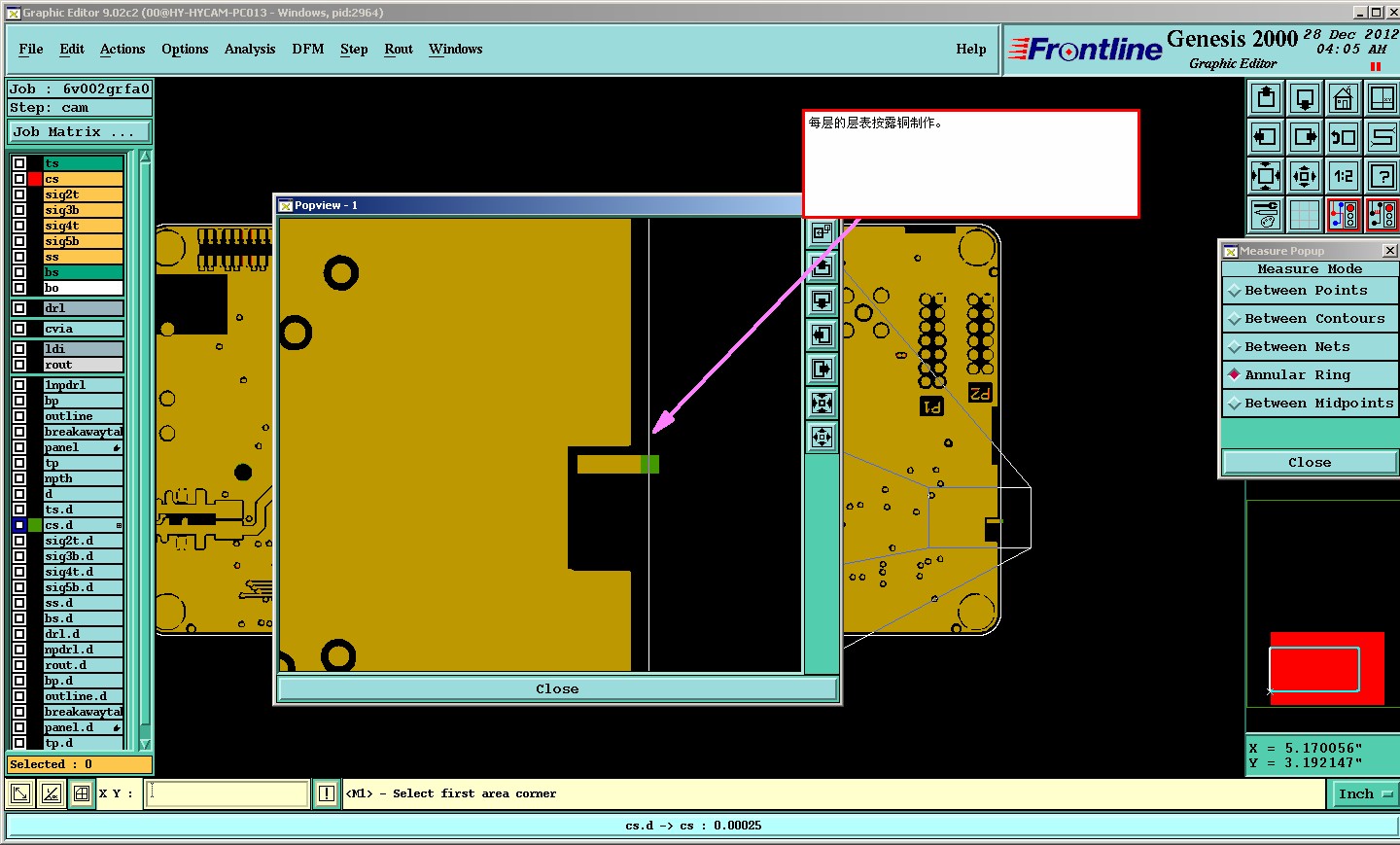Open the DFM menu
Screen dimensions: 1400x845
308,49
